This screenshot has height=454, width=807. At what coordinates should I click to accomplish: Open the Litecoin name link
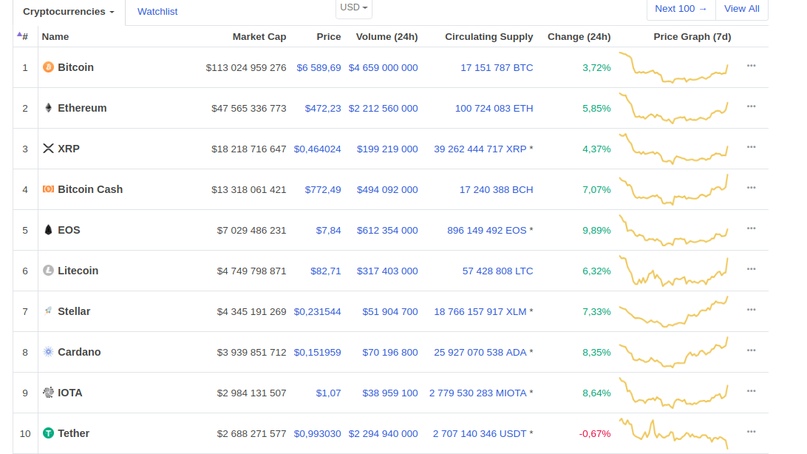[78, 271]
